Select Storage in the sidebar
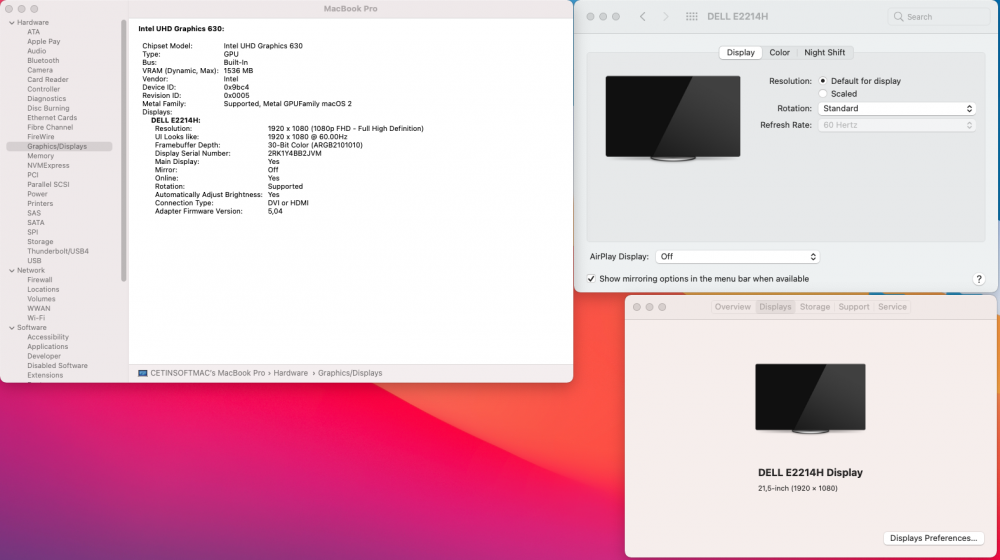Image resolution: width=1000 pixels, height=560 pixels. click(40, 242)
